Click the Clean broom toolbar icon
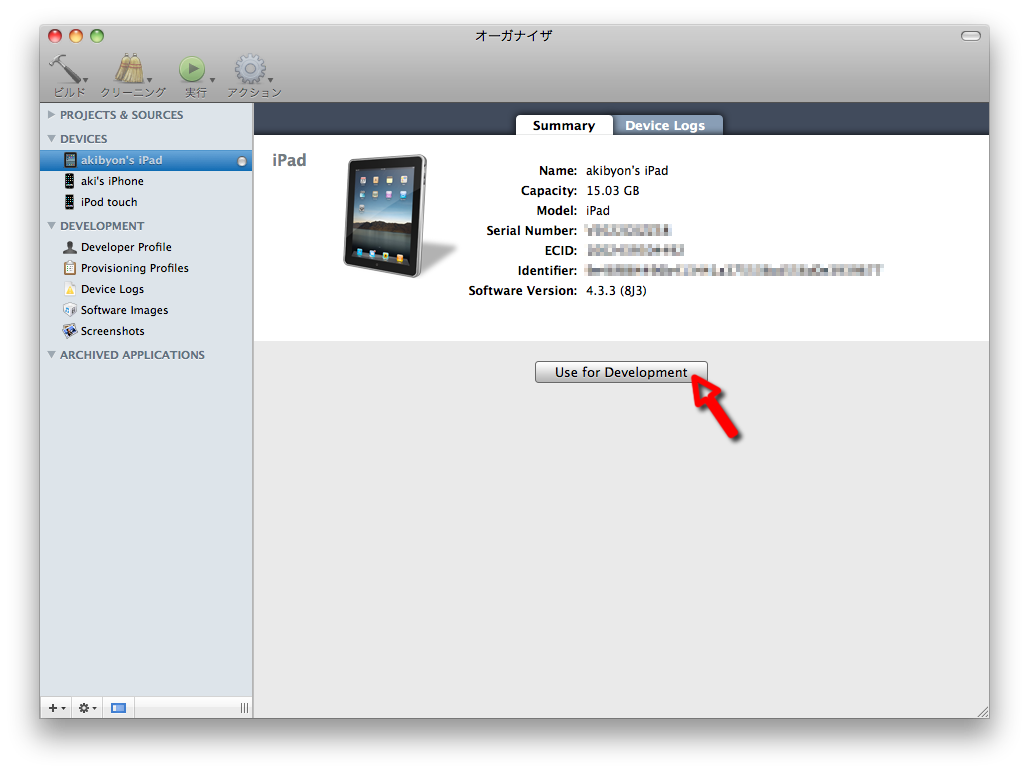Screen dimensions: 1029x773 [x=130, y=69]
